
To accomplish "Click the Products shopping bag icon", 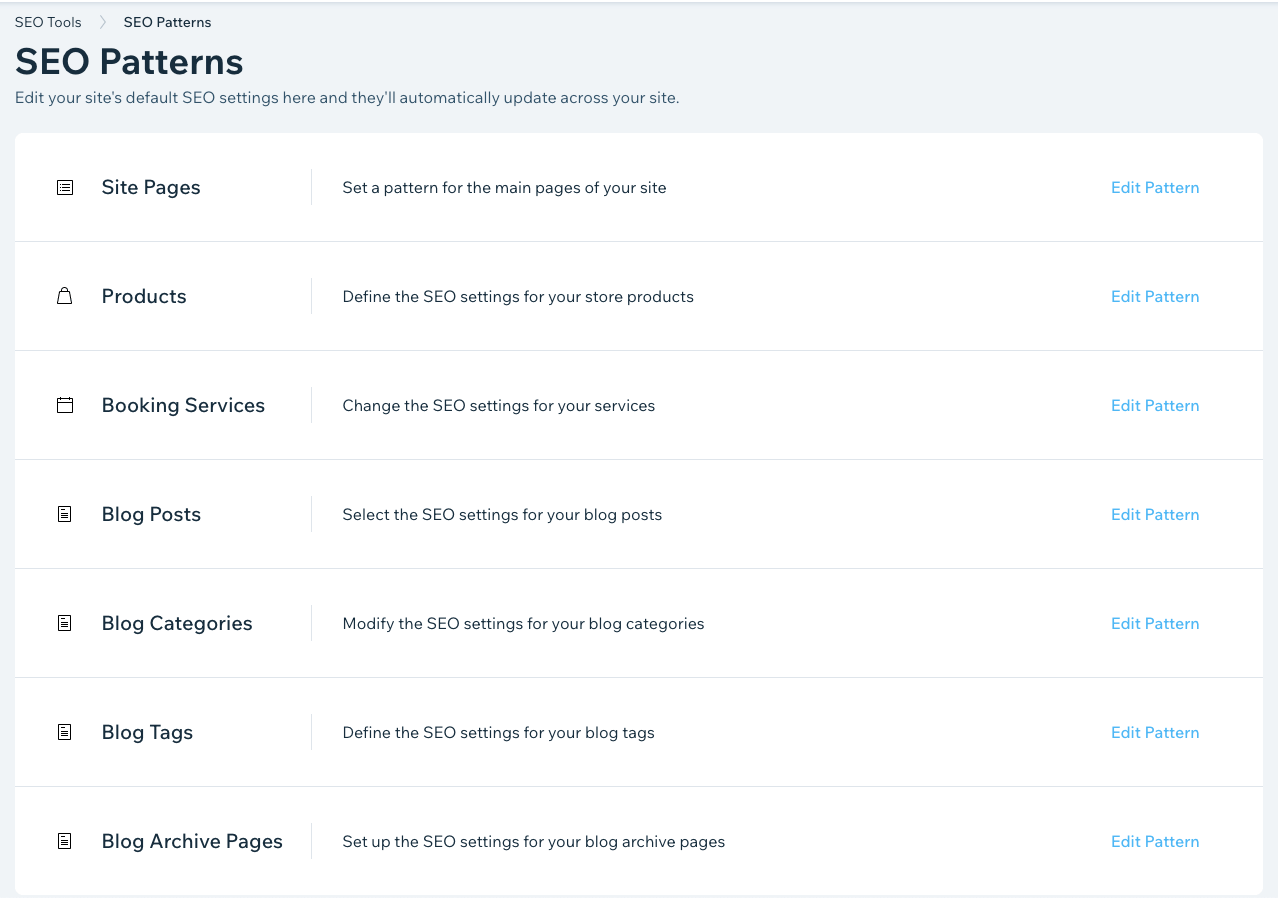I will click(x=65, y=296).
